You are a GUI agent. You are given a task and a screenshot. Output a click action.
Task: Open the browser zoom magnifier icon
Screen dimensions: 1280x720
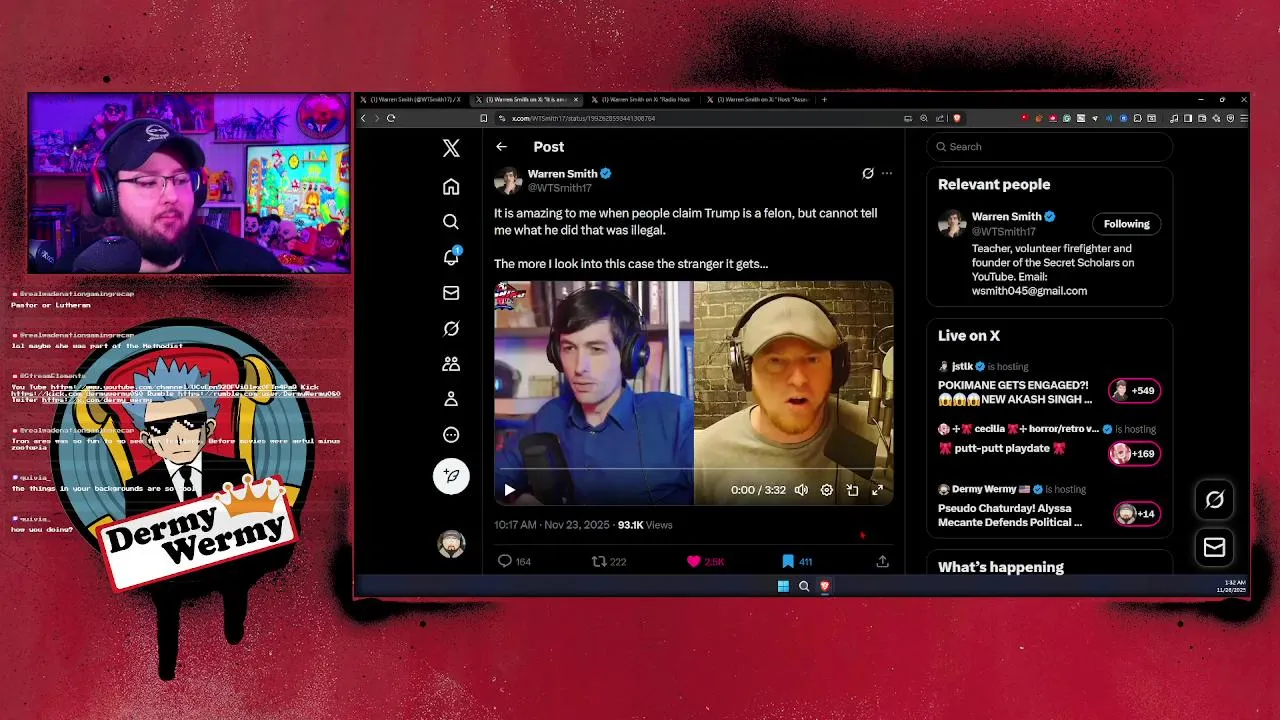tap(924, 118)
